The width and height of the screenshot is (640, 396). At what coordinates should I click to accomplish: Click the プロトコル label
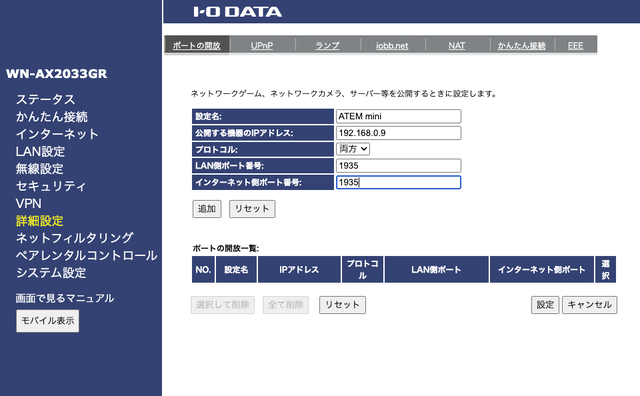263,149
